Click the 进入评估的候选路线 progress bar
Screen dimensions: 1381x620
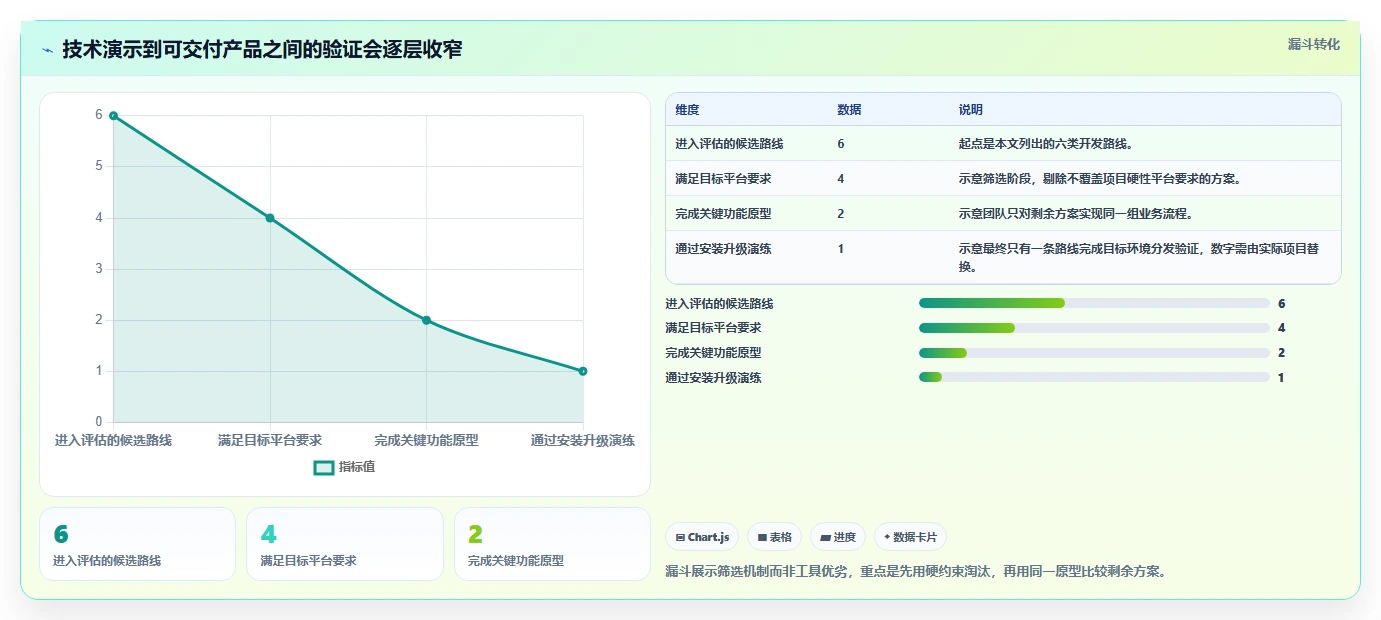[1094, 303]
